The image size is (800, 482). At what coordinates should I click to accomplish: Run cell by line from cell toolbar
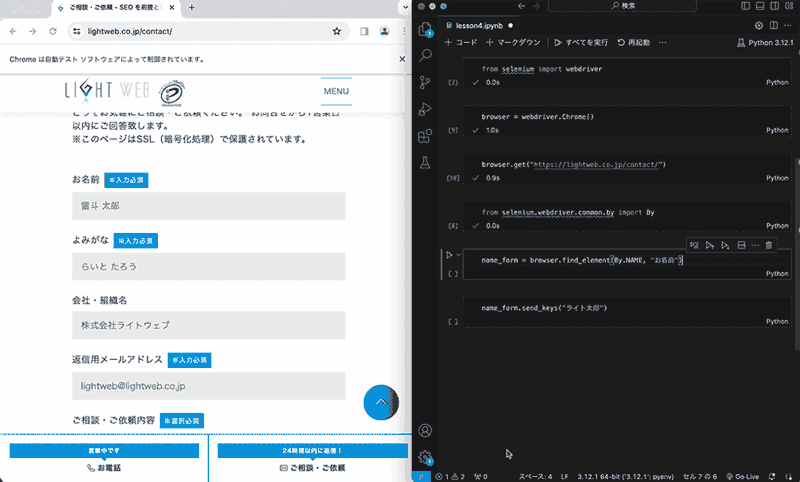click(x=694, y=245)
